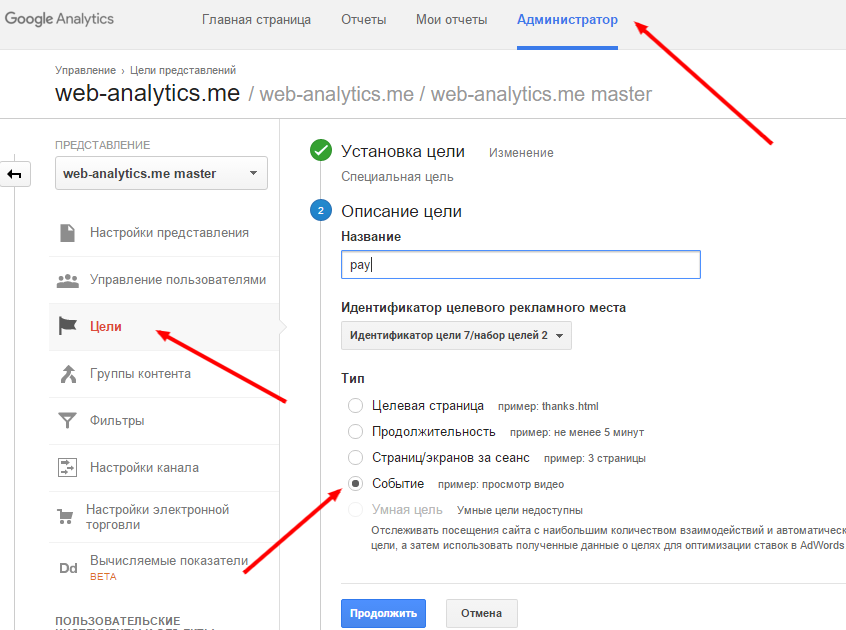Click the back arrow button in sidebar
Image resolution: width=846 pixels, height=630 pixels.
(15, 174)
